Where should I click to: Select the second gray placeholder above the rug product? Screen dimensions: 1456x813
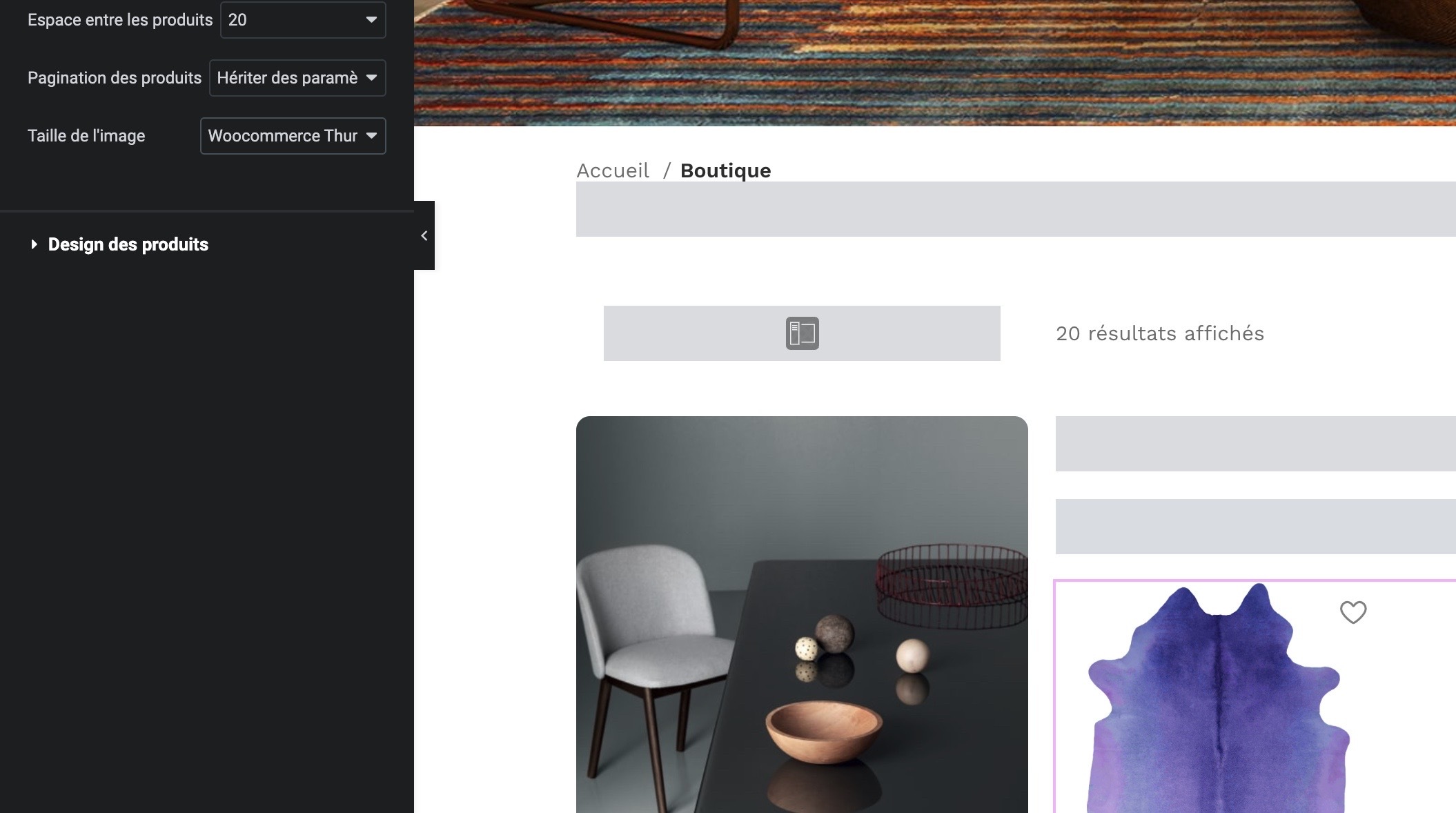(x=1255, y=527)
